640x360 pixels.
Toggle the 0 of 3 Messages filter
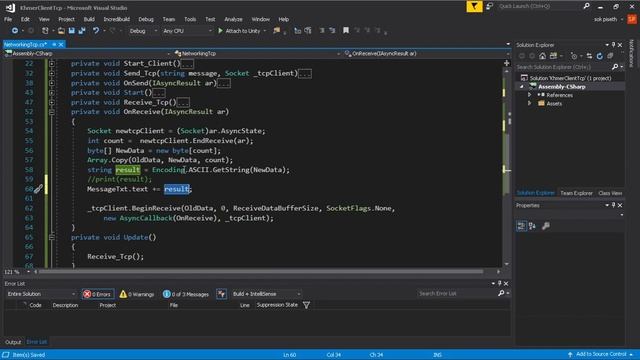click(185, 294)
